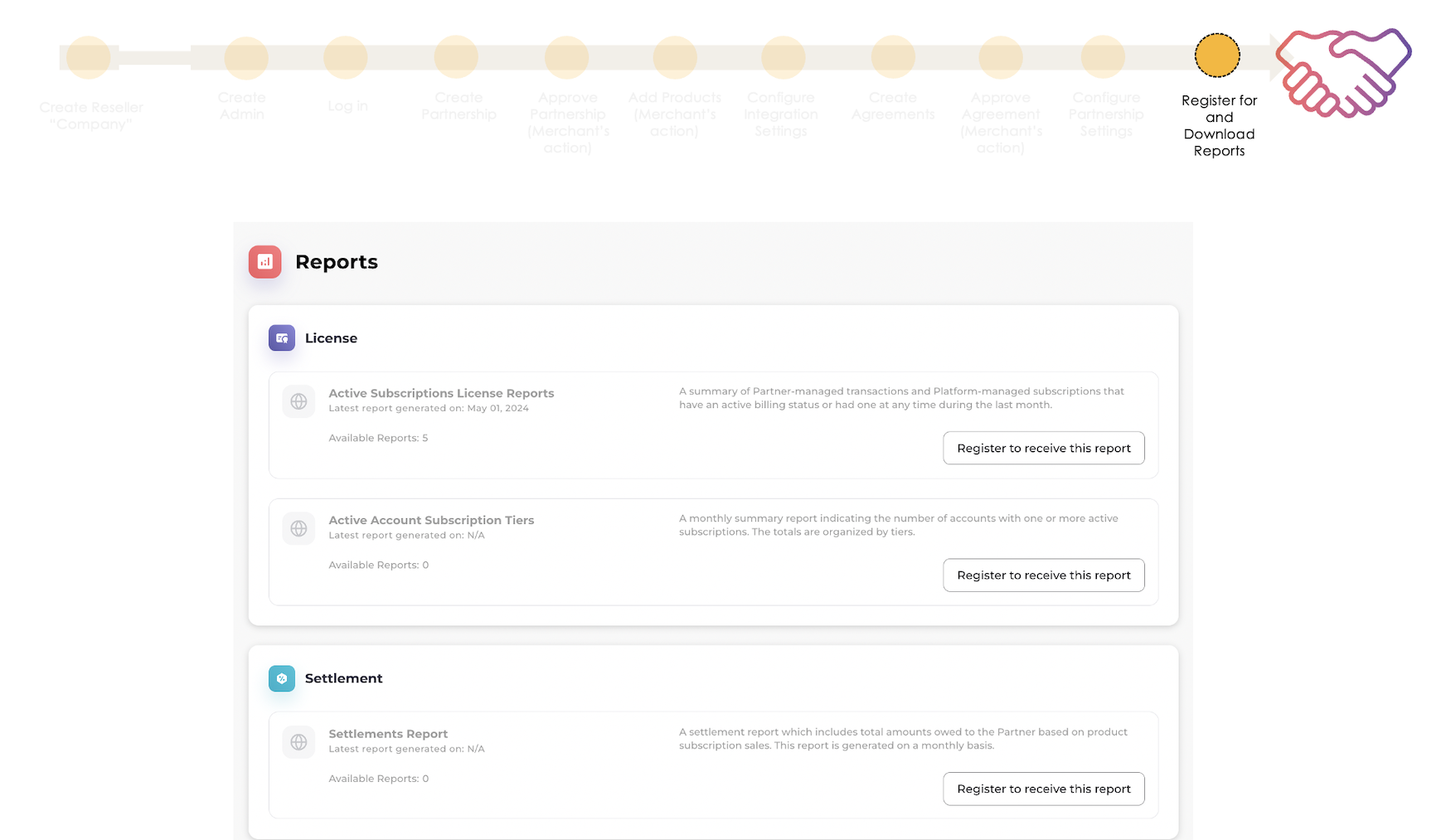This screenshot has width=1451, height=840.
Task: Select the Create Partnership step circle
Action: point(456,57)
